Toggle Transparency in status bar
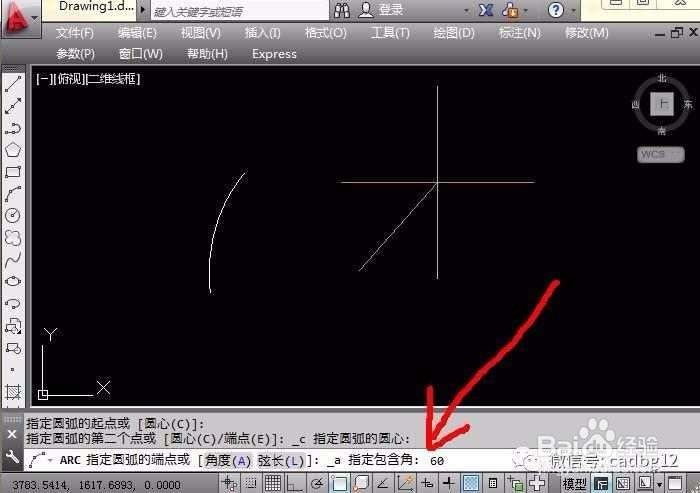Screen dimensions: 700x493 click(471, 484)
